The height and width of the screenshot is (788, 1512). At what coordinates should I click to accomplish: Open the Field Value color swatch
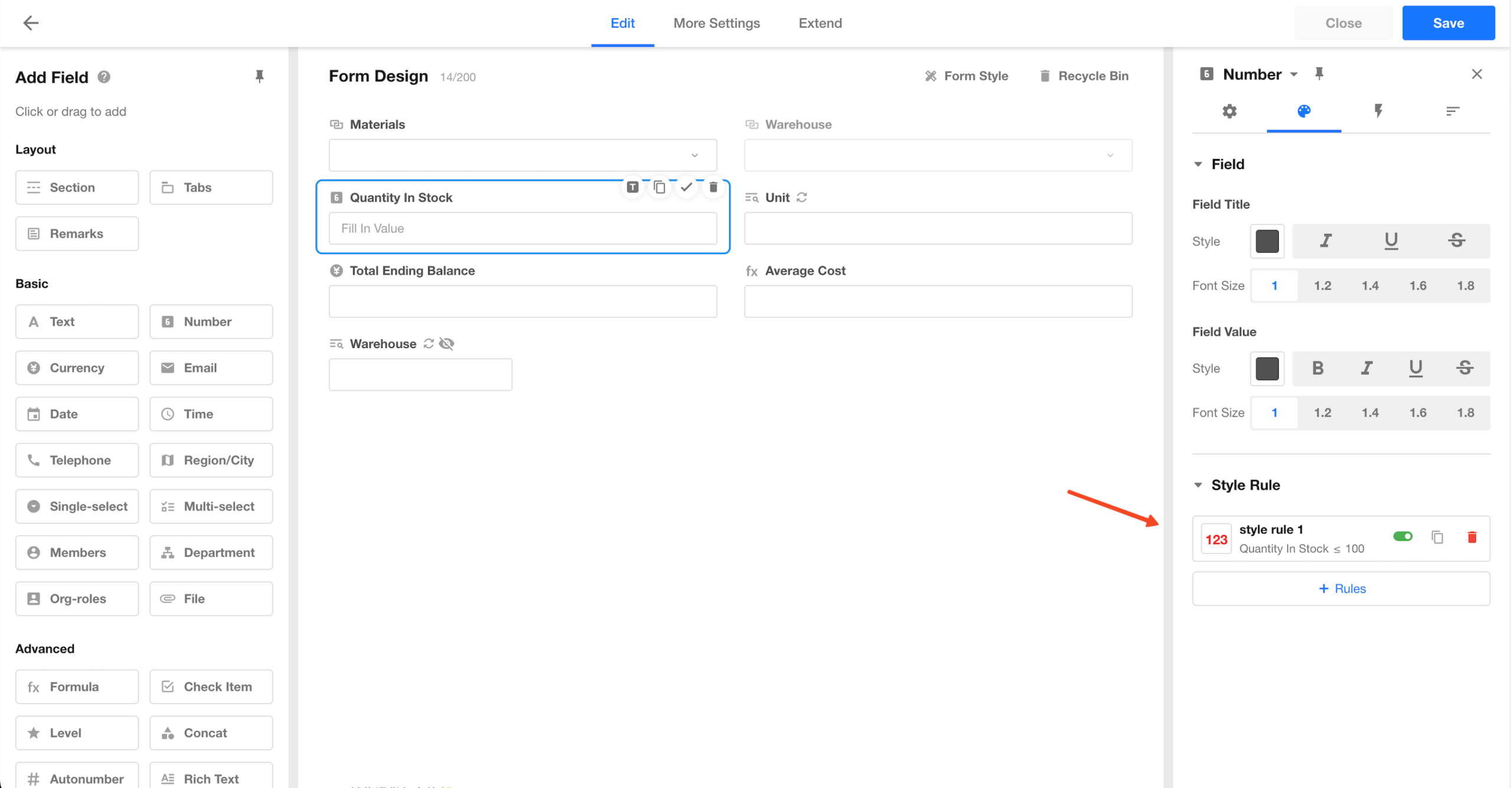pyautogui.click(x=1267, y=369)
